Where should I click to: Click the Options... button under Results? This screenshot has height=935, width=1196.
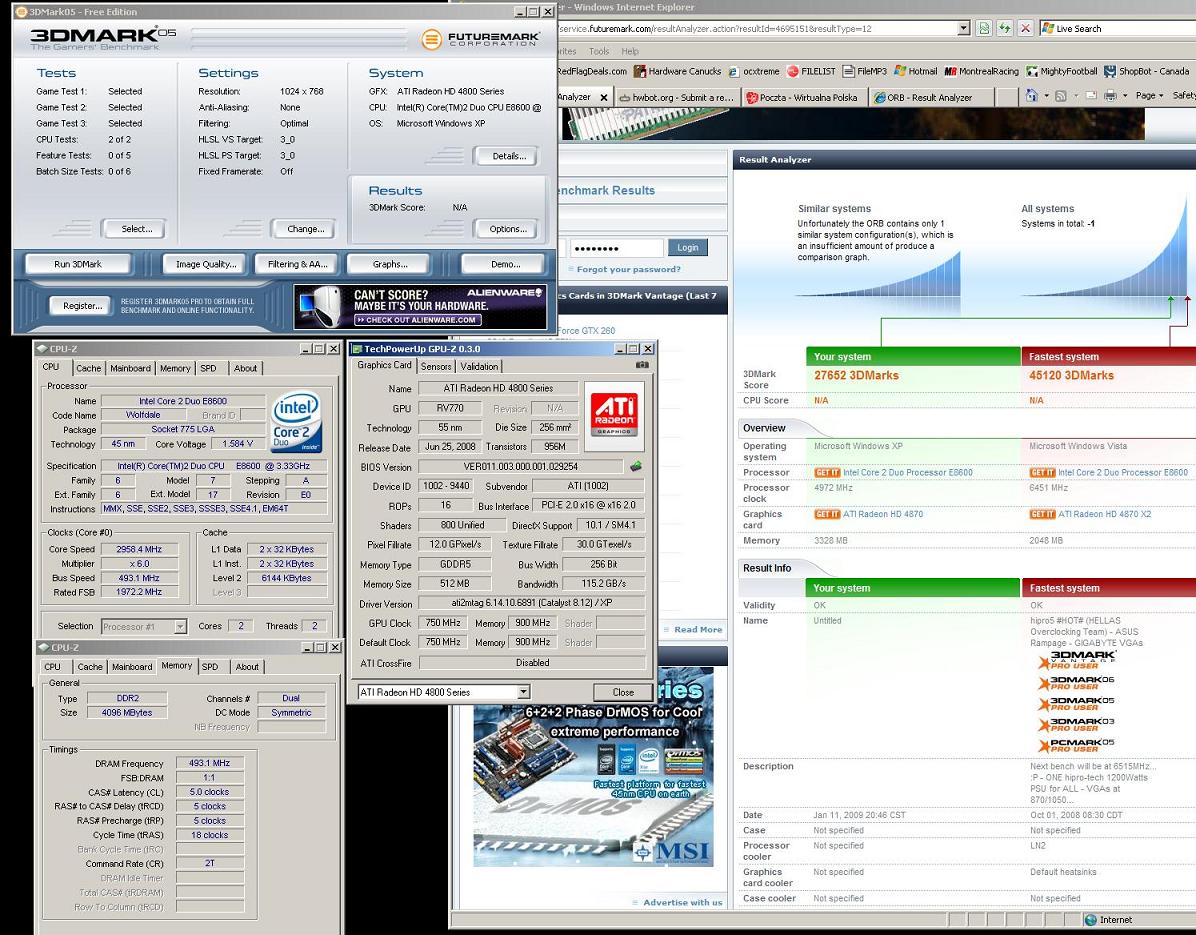tap(508, 229)
